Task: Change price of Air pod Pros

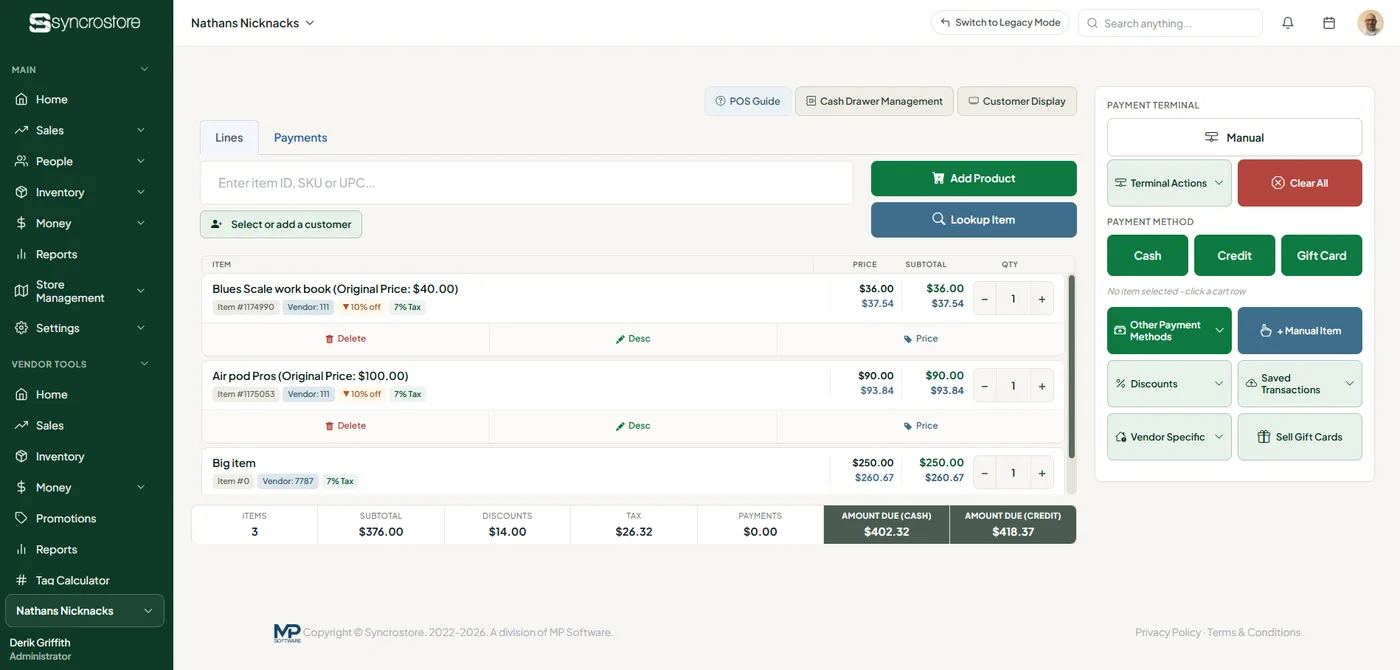Action: pyautogui.click(x=920, y=426)
